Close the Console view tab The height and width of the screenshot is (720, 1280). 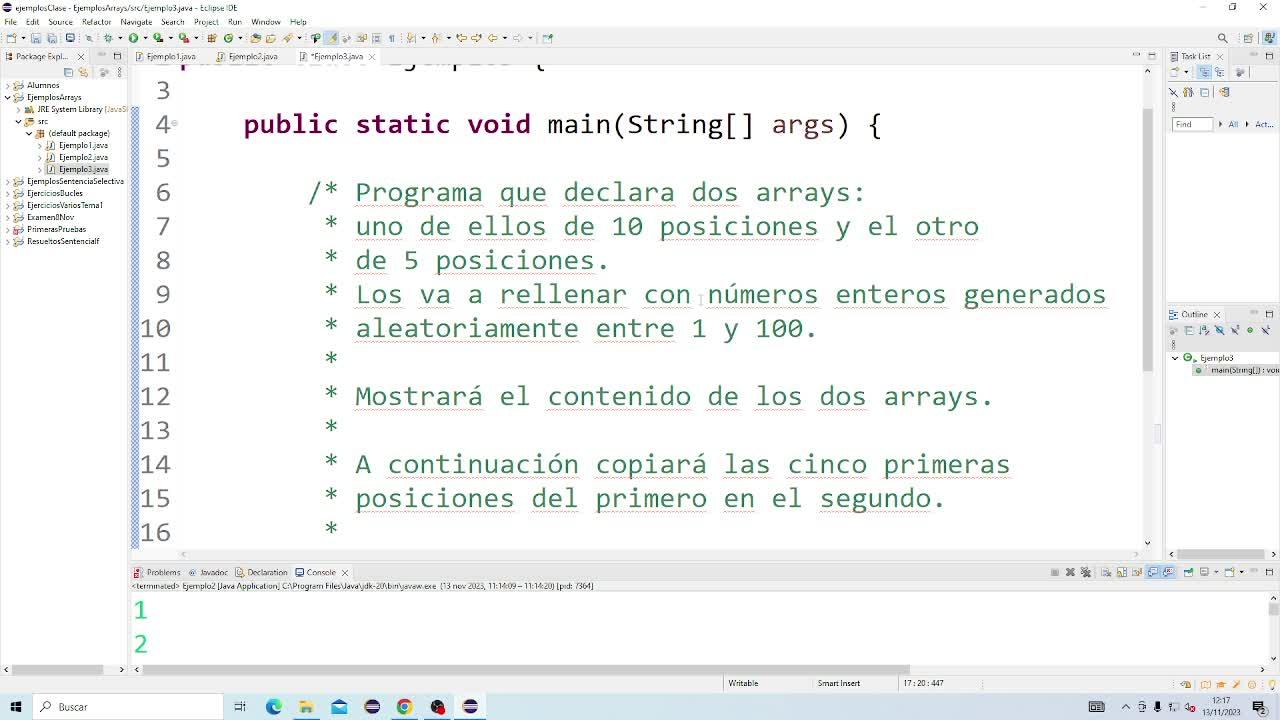(x=345, y=573)
